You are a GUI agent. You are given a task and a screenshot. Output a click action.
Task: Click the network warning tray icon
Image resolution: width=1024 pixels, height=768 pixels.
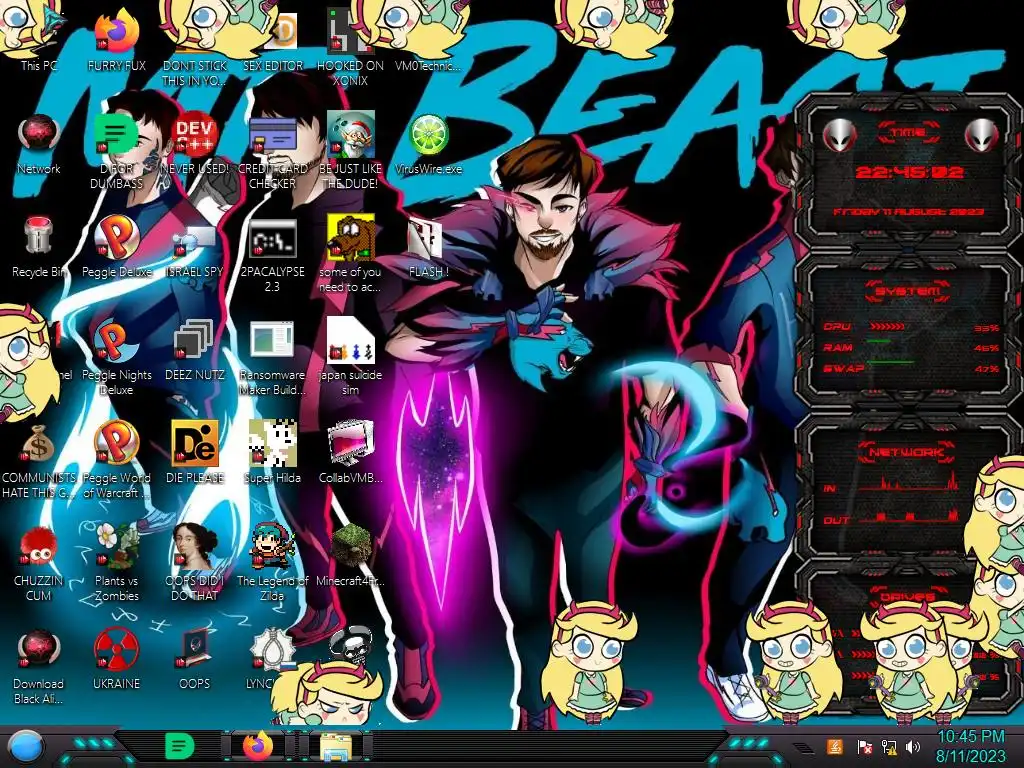[888, 746]
